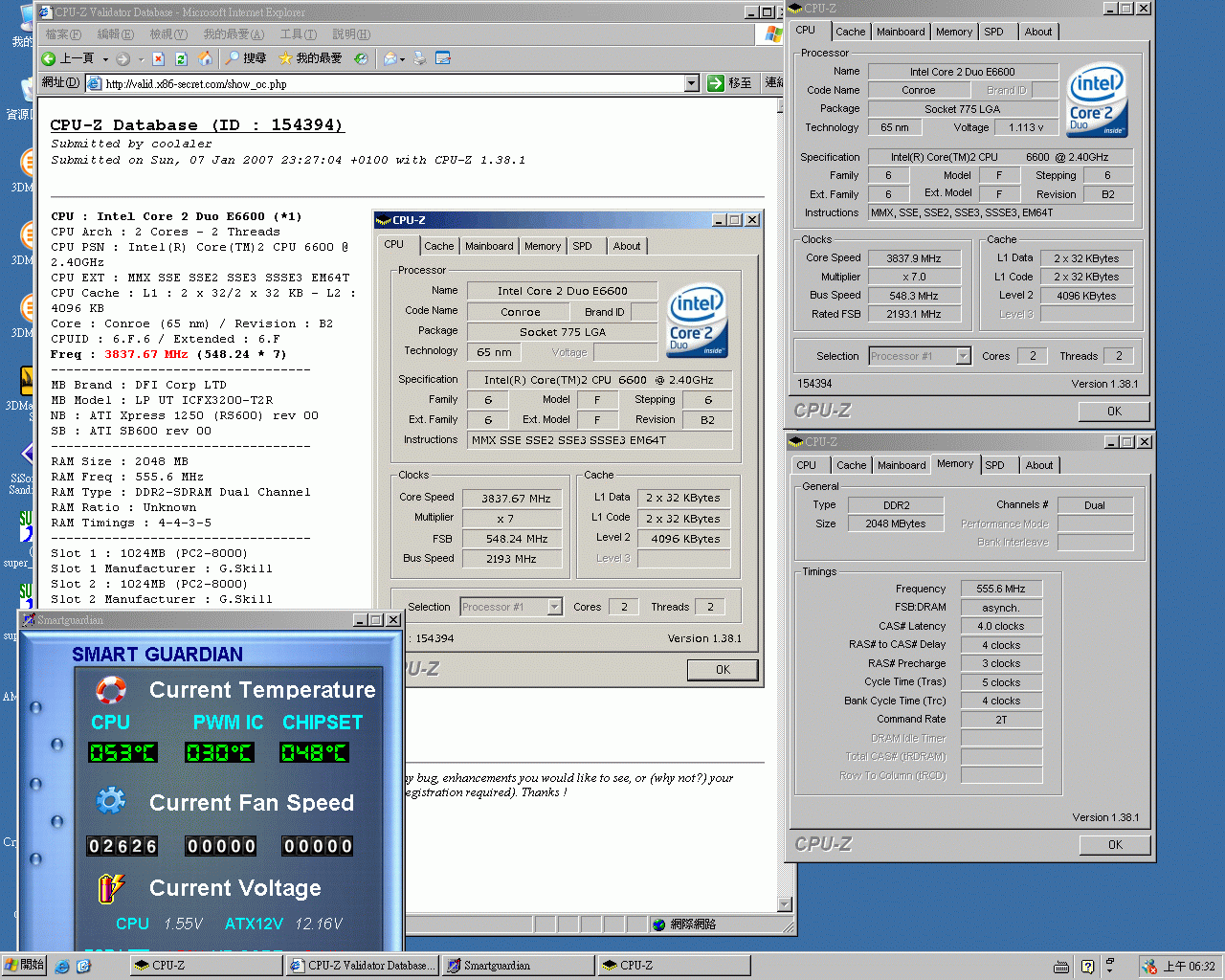Screen dimensions: 1225x980
Task: Click the browser vertical scrollbar down arrow
Action: coord(785,904)
